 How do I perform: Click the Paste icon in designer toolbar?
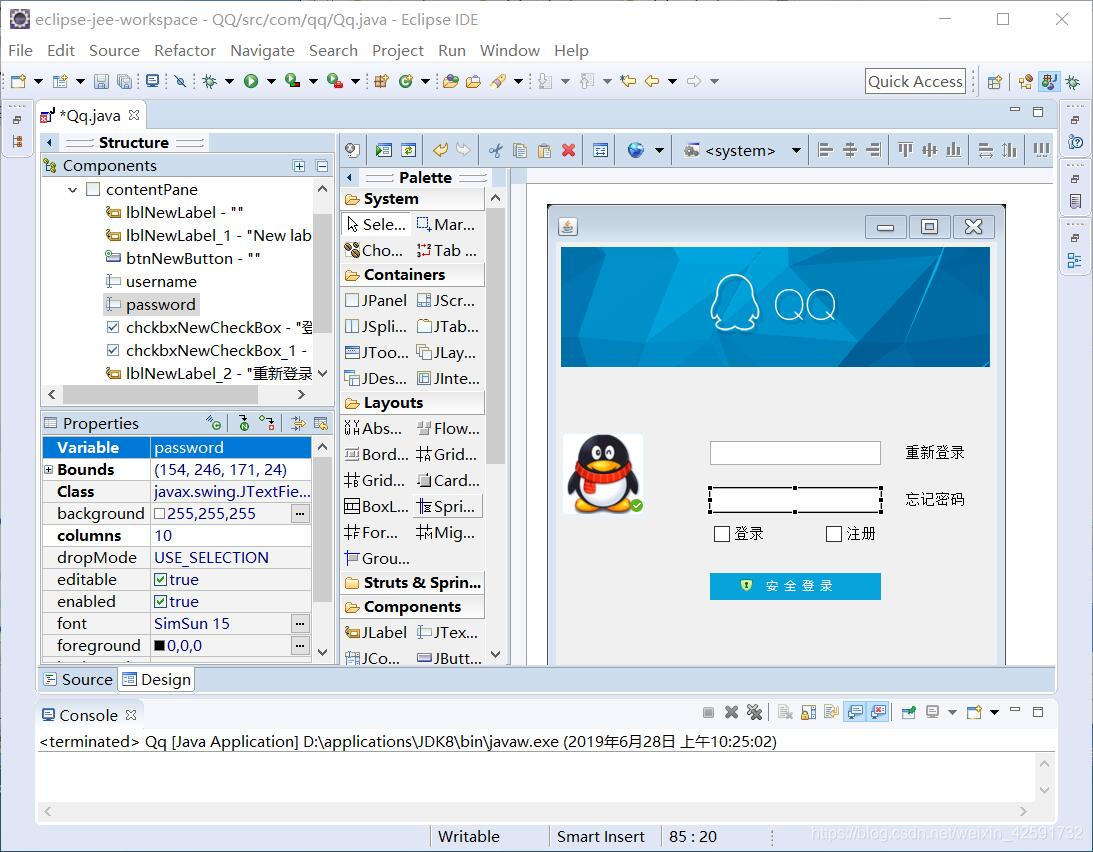click(544, 150)
